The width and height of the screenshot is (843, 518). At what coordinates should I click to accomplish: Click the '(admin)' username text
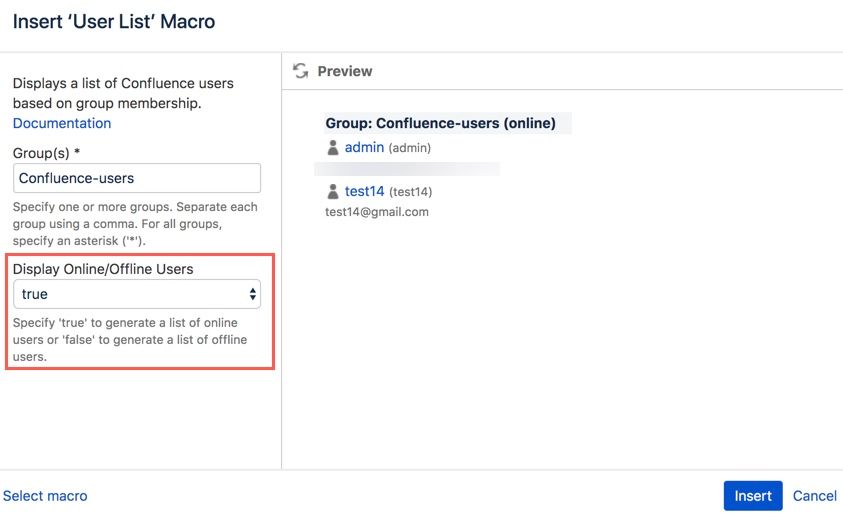click(x=410, y=148)
